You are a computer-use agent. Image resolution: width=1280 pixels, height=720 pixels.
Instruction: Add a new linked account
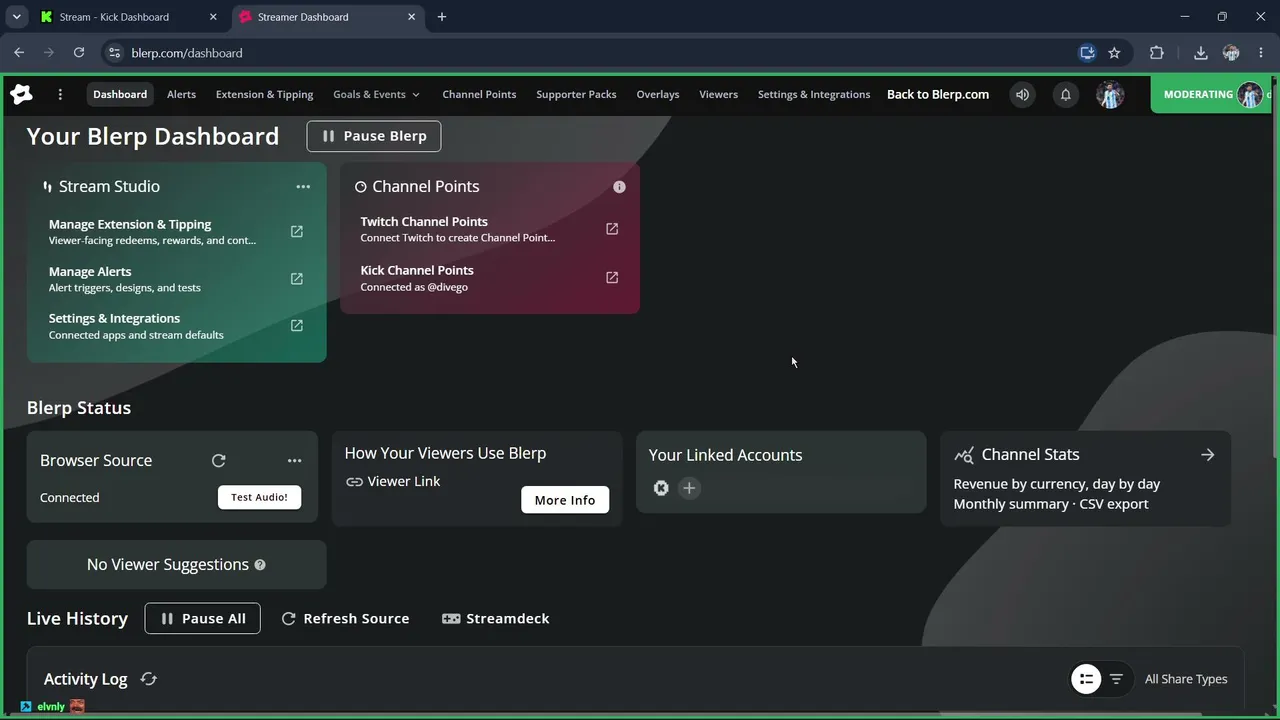click(689, 488)
